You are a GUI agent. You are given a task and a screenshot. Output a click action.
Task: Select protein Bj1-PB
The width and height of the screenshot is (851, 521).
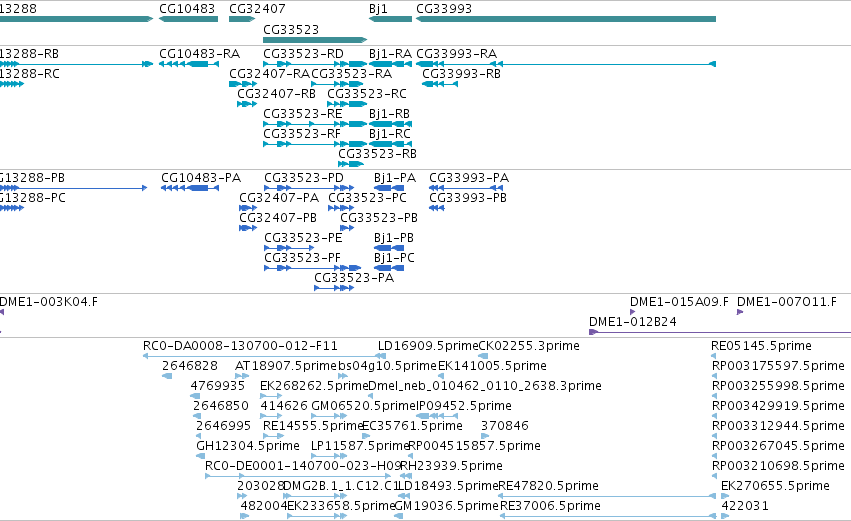[389, 249]
